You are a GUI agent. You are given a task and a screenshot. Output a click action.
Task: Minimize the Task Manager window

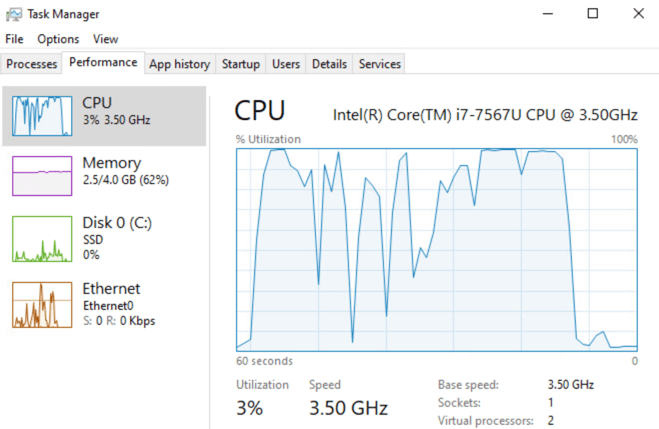tap(546, 14)
